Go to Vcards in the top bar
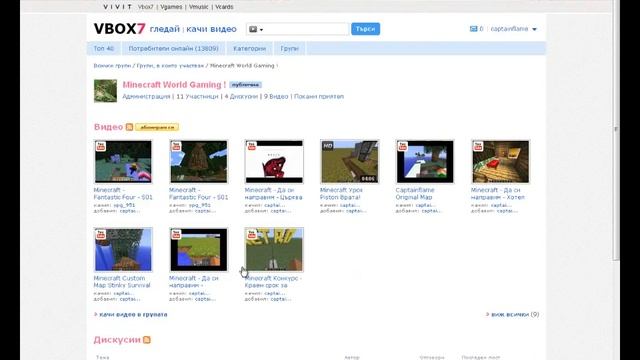The image size is (640, 360). point(224,7)
